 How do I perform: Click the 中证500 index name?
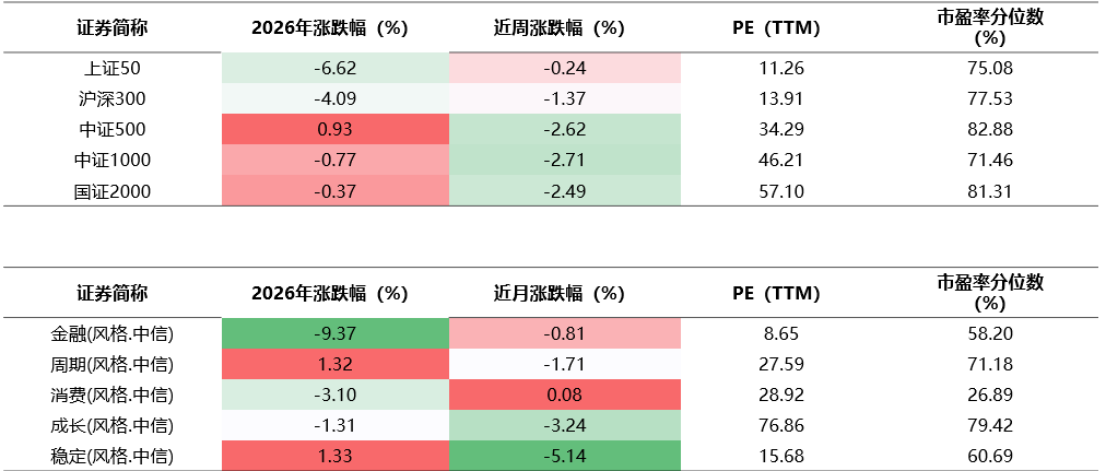click(112, 129)
